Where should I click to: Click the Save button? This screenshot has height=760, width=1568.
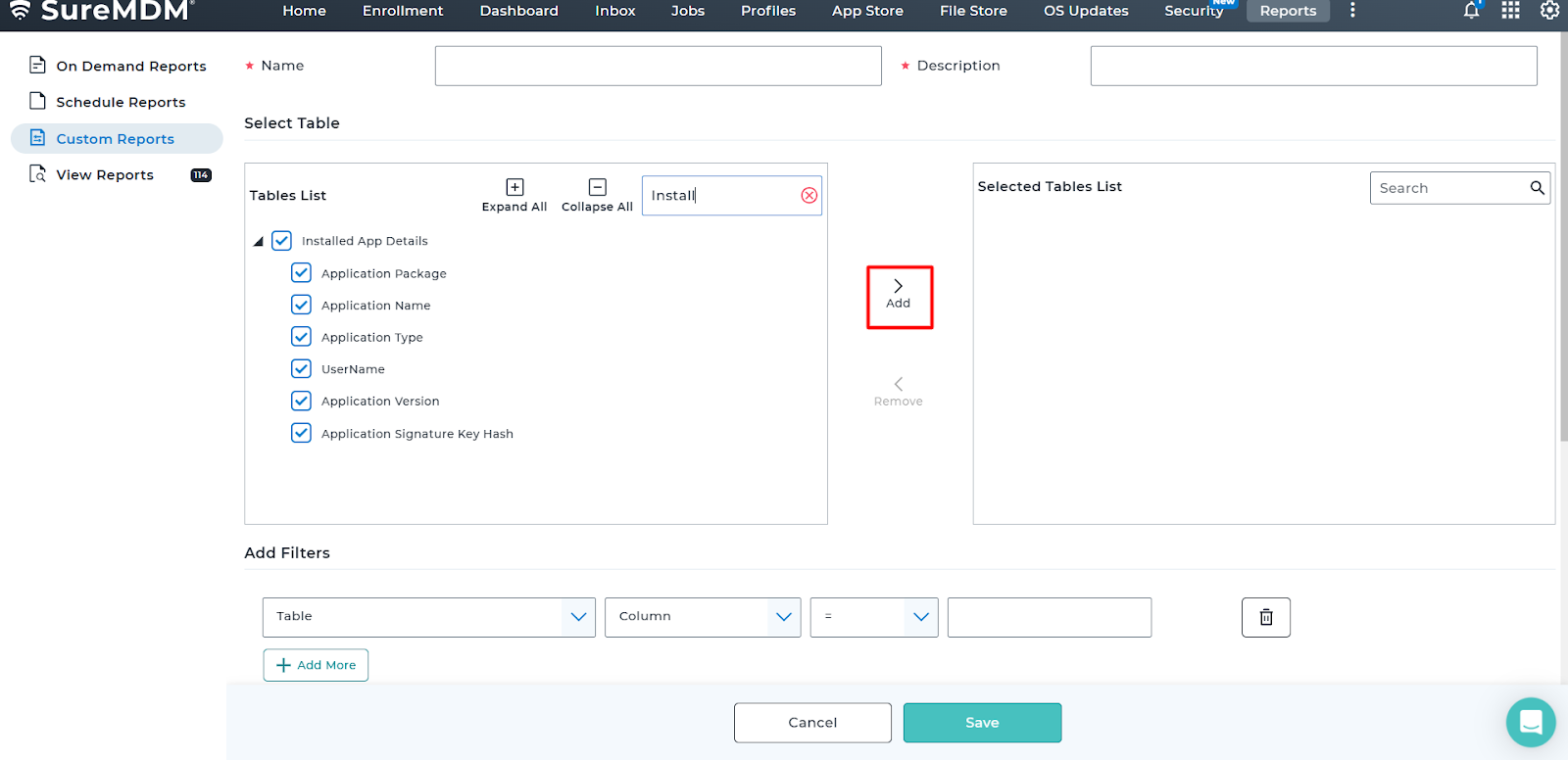click(982, 723)
